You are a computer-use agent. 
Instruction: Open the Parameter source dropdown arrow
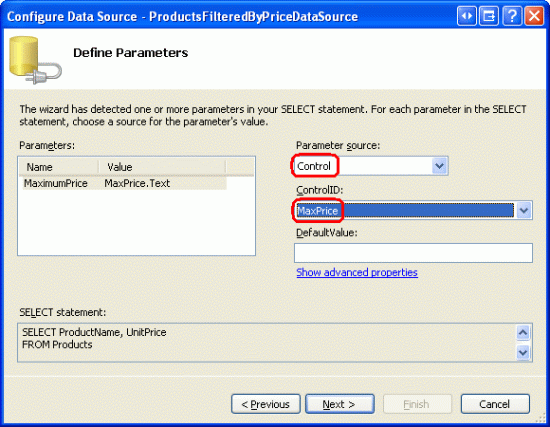440,166
